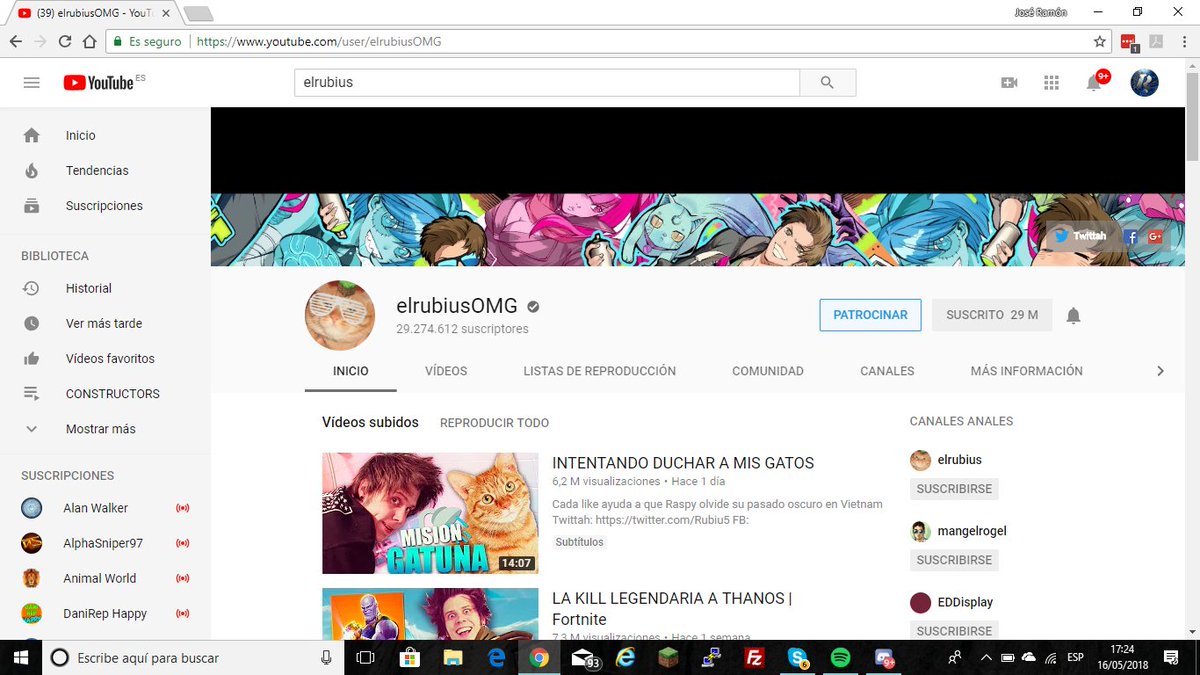Image resolution: width=1200 pixels, height=675 pixels.
Task: Click elrubiusOMG channel avatar
Action: click(x=340, y=316)
